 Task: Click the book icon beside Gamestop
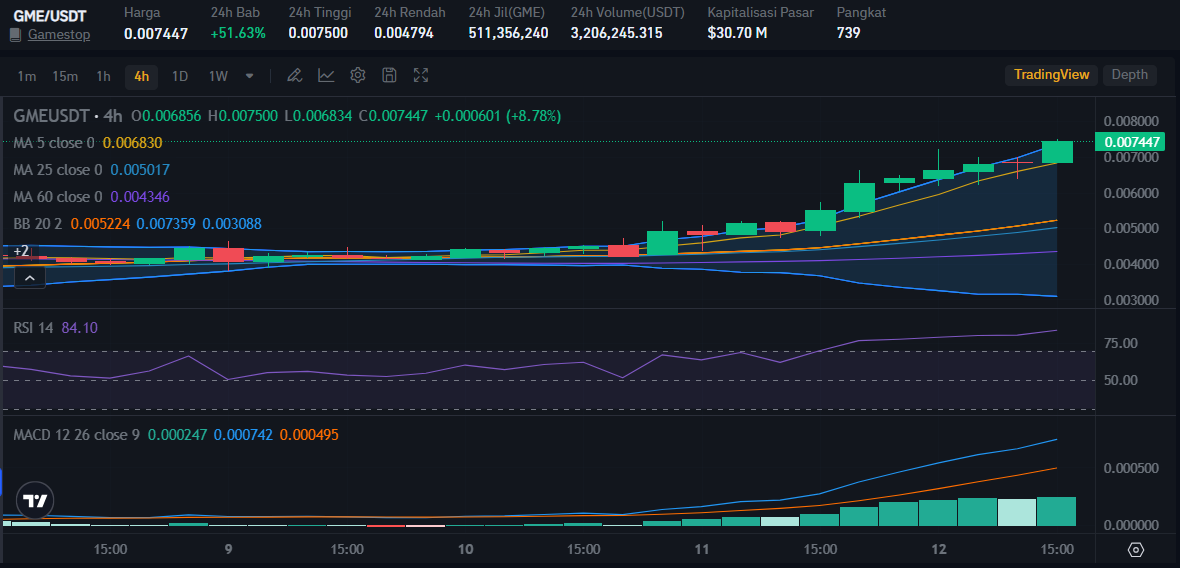point(15,35)
